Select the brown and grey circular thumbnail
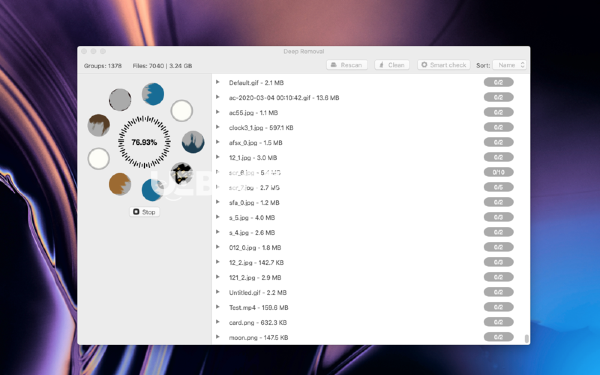The width and height of the screenshot is (600, 375). tap(99, 125)
